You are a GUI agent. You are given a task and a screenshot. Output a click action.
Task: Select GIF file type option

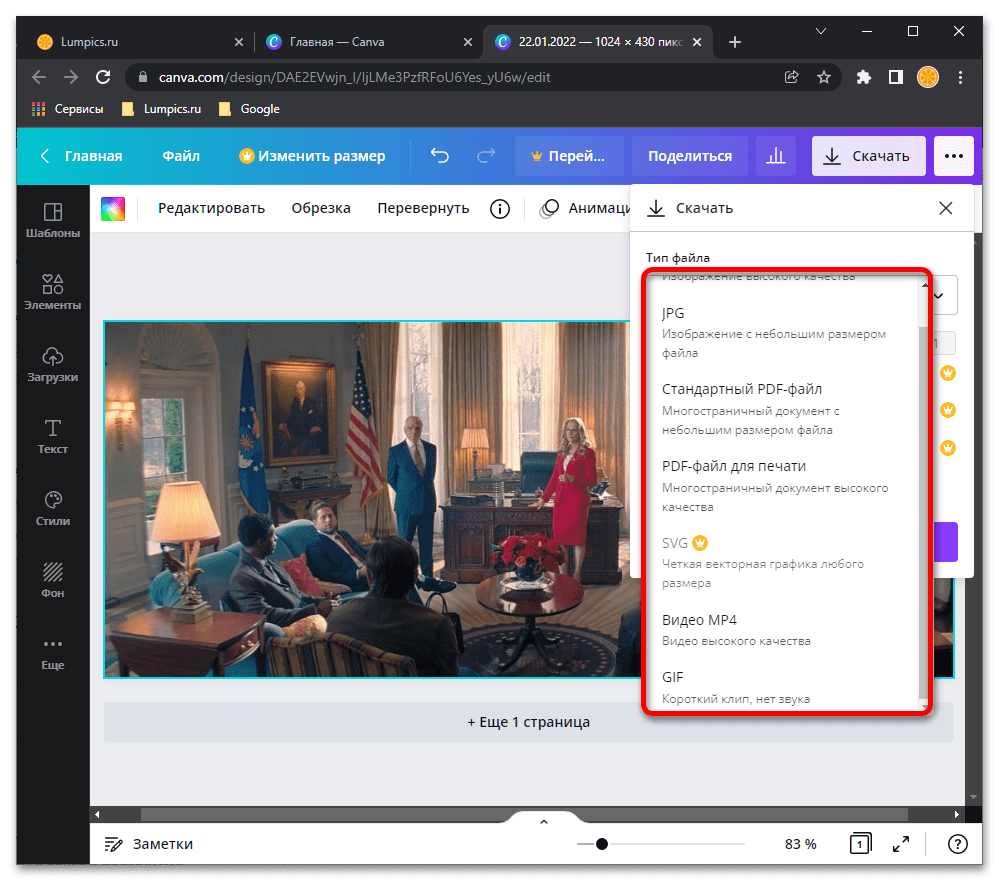pyautogui.click(x=784, y=687)
